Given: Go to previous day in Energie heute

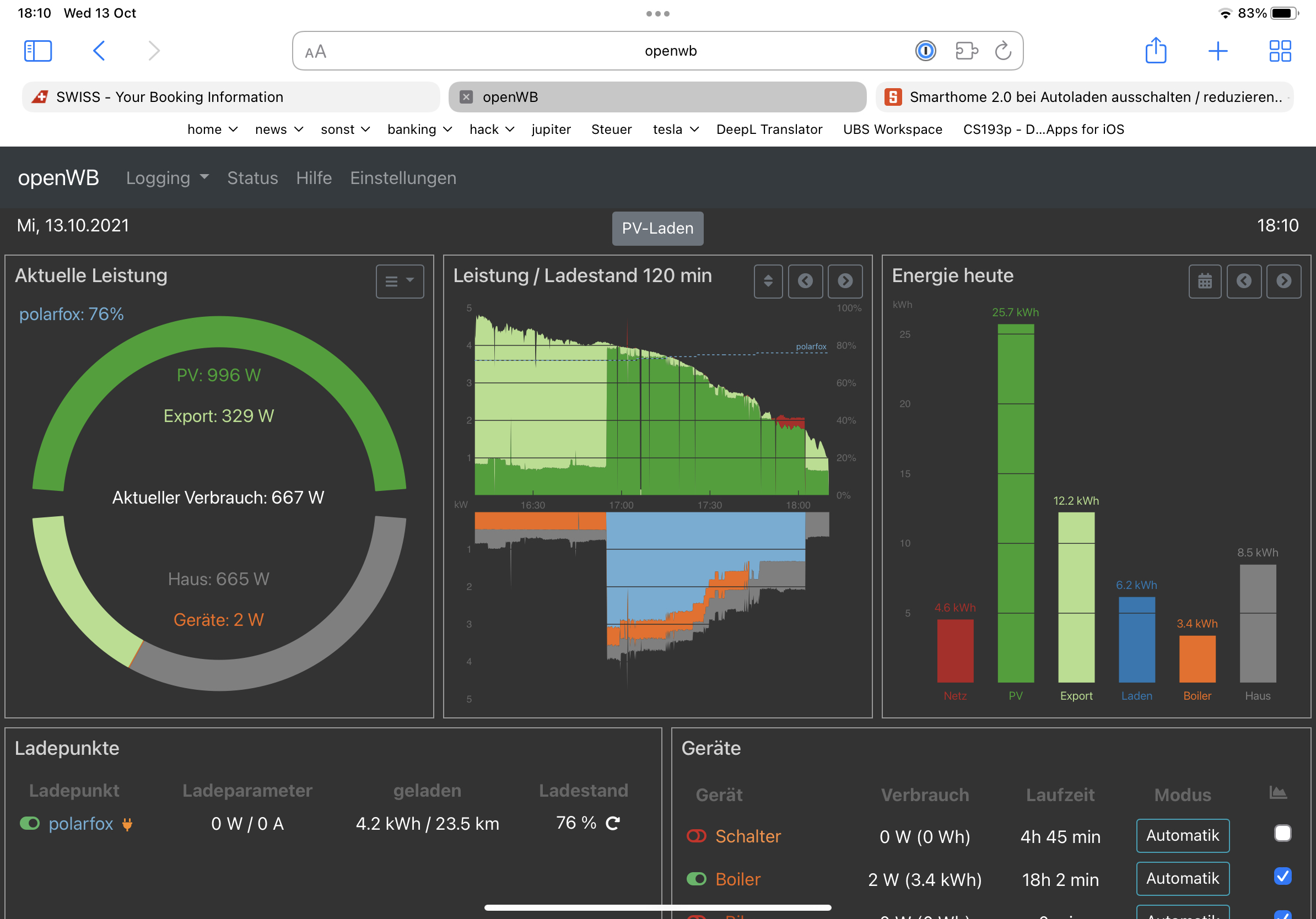Looking at the screenshot, I should [1244, 281].
